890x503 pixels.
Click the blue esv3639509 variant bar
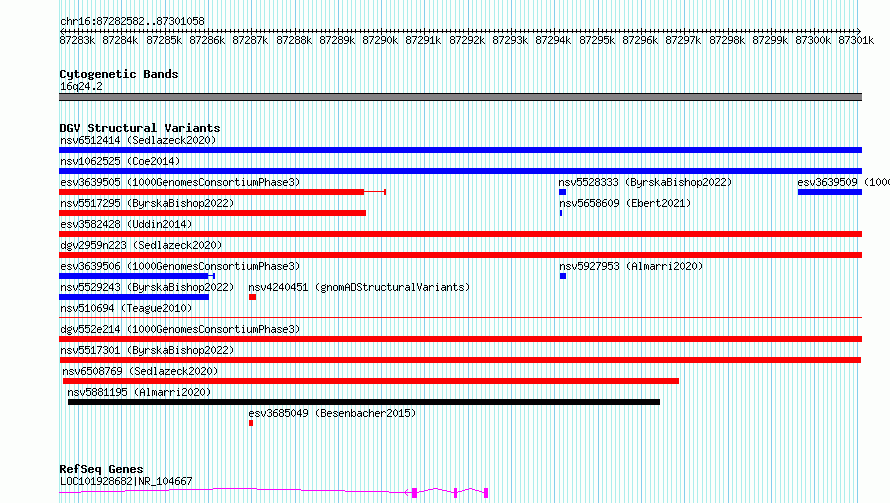[830, 192]
